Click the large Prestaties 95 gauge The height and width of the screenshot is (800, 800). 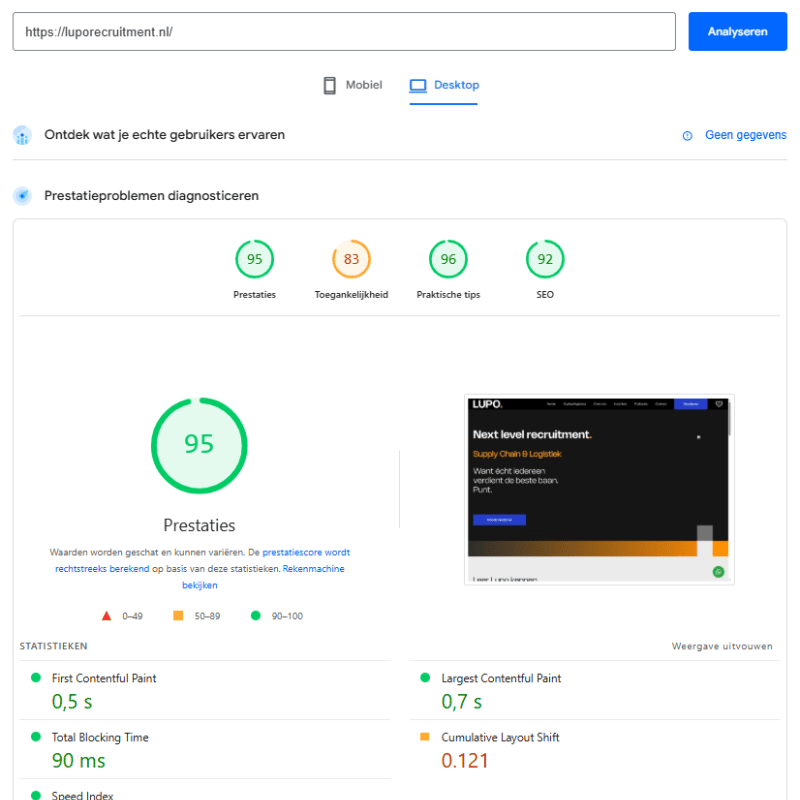click(199, 445)
